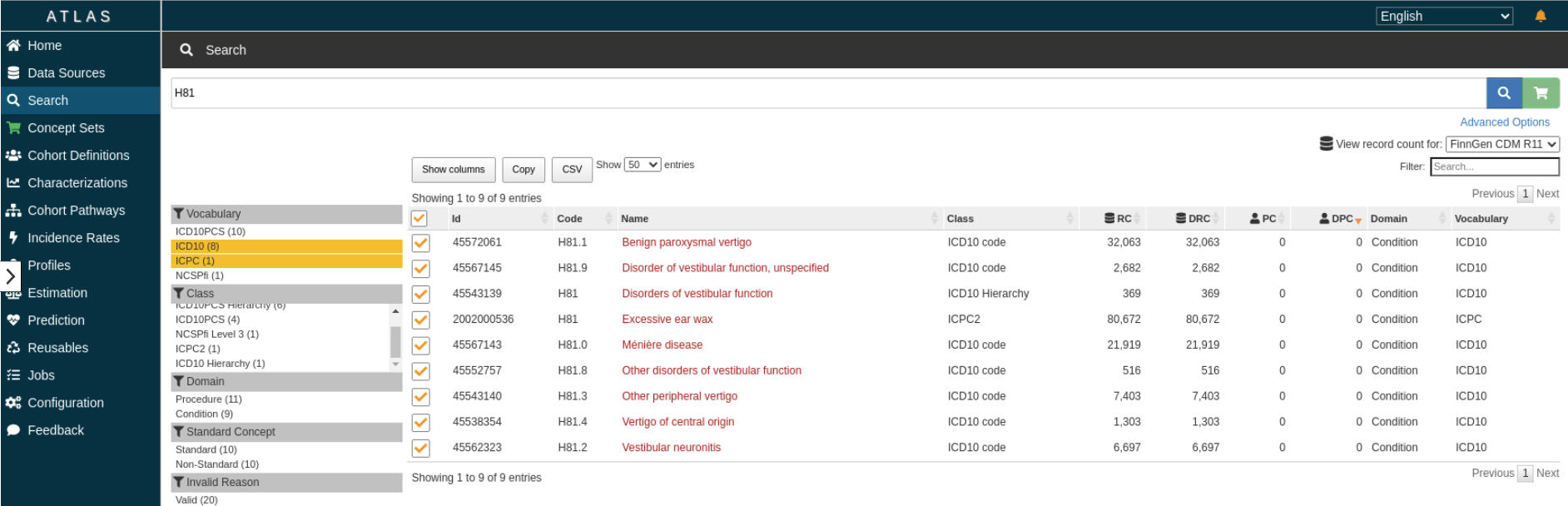
Task: Uncheck the Benign paroxysmal vertigo row checkbox
Action: pyautogui.click(x=421, y=243)
